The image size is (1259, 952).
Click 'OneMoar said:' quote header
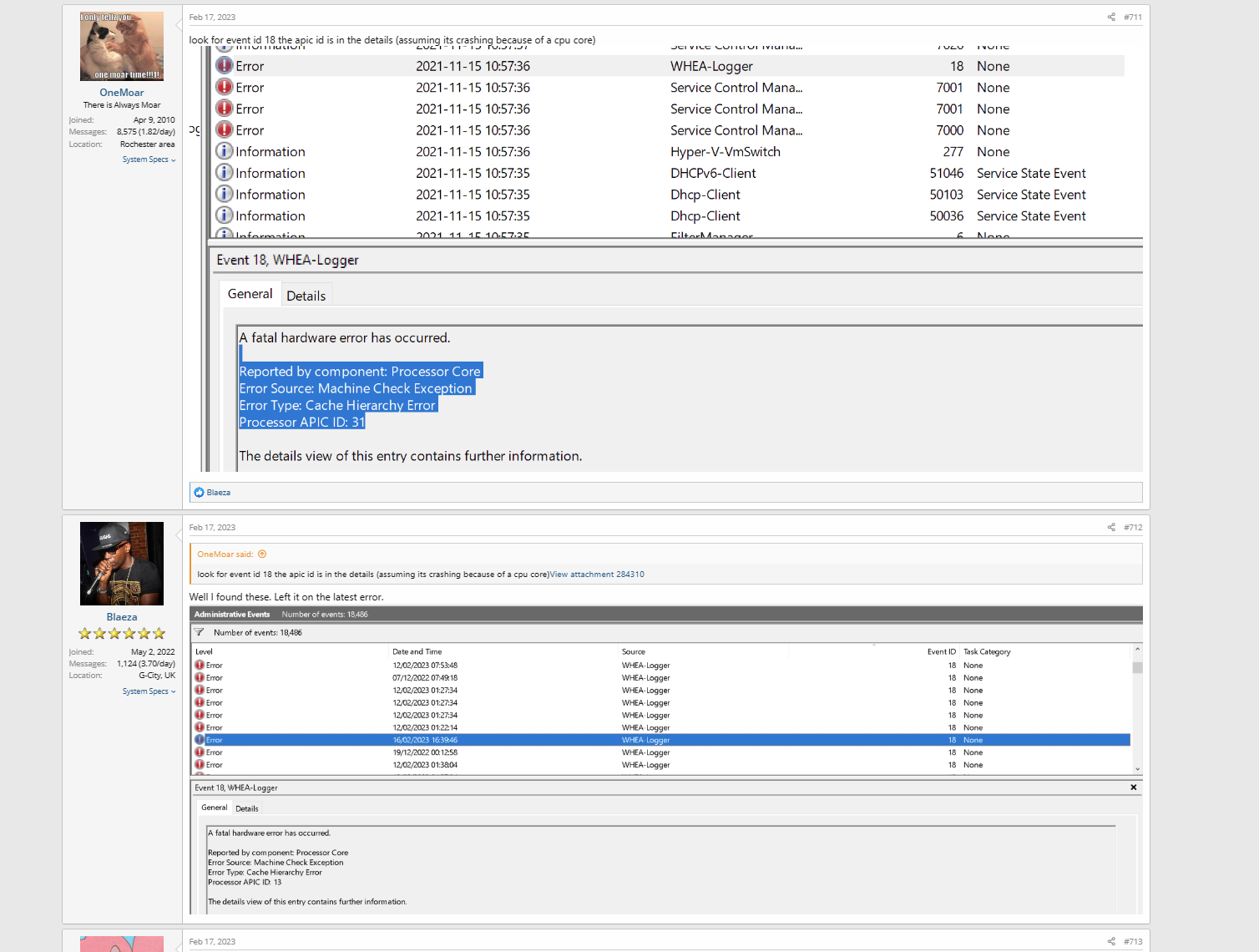[x=225, y=554]
